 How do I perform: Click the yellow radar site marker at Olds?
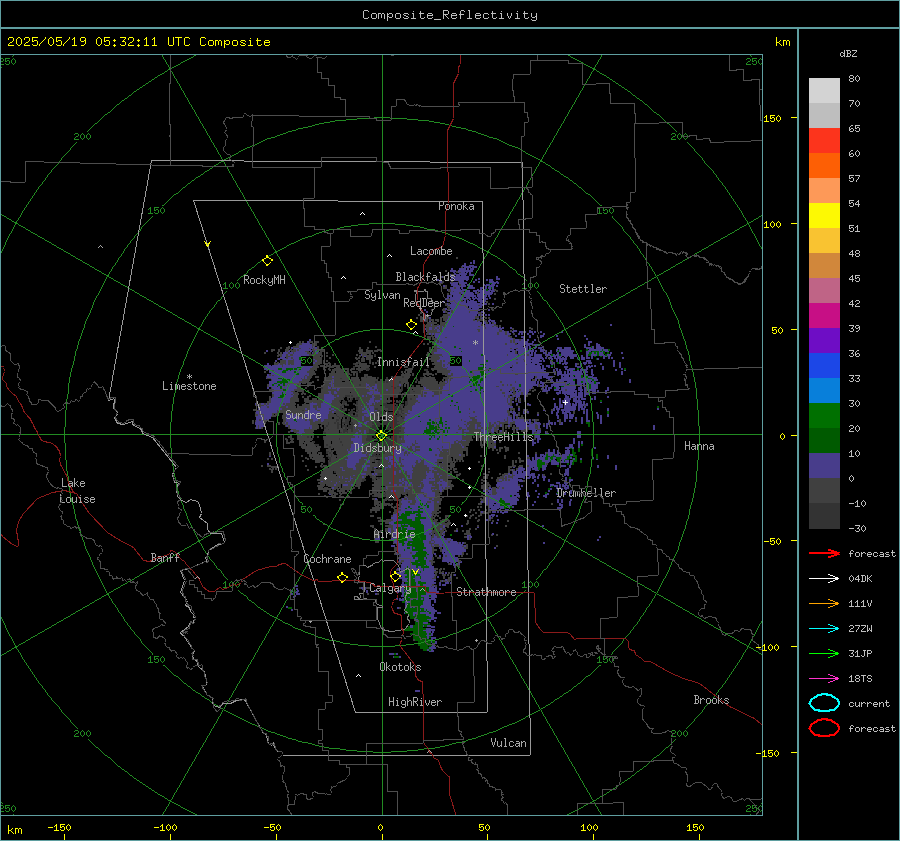[381, 436]
